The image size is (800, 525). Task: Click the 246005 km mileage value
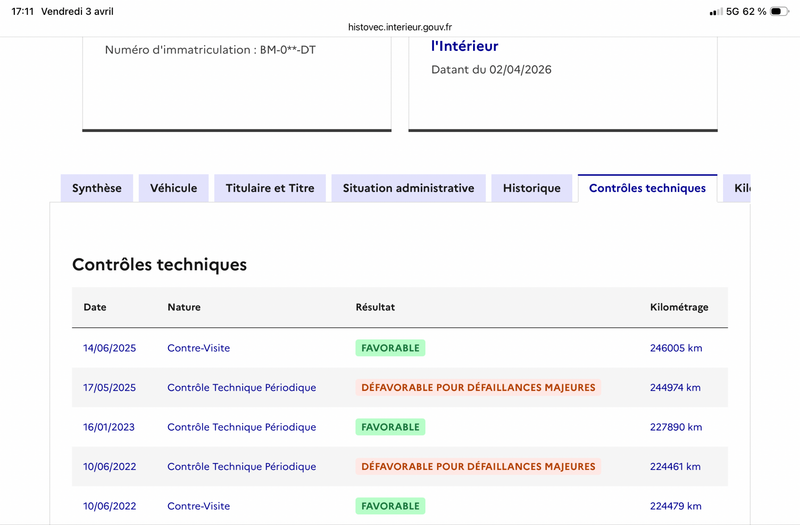tap(675, 348)
